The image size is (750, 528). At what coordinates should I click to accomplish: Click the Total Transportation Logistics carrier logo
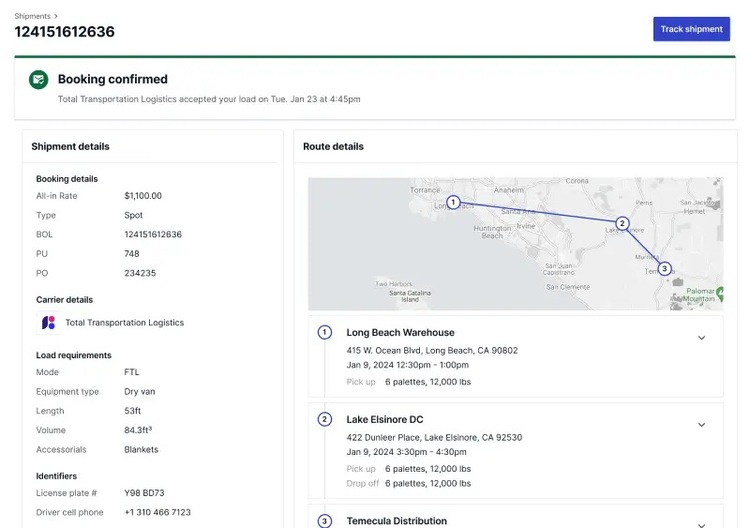click(48, 323)
